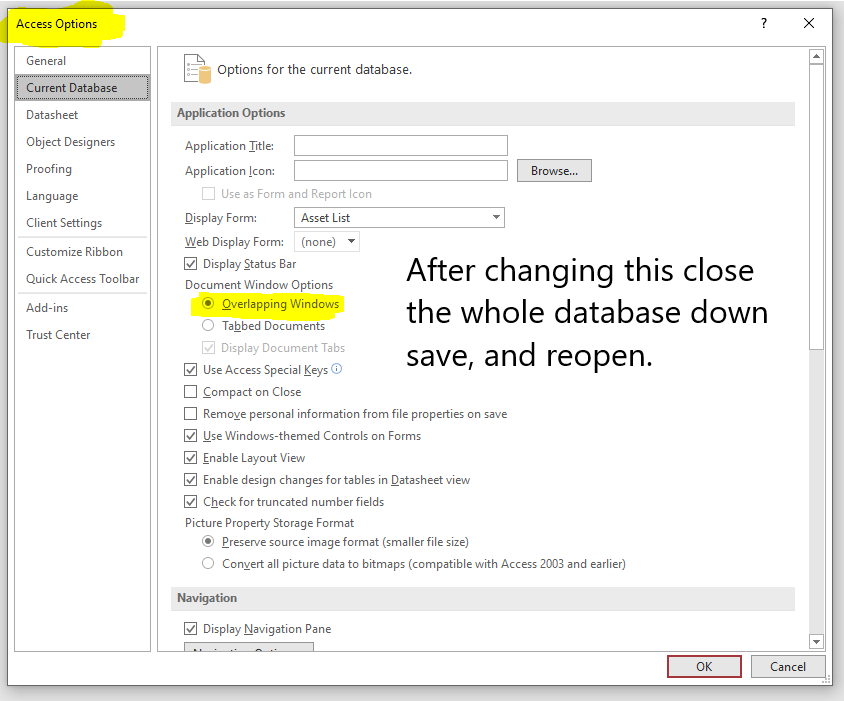Select the Current Database category
The image size is (844, 701).
[82, 88]
